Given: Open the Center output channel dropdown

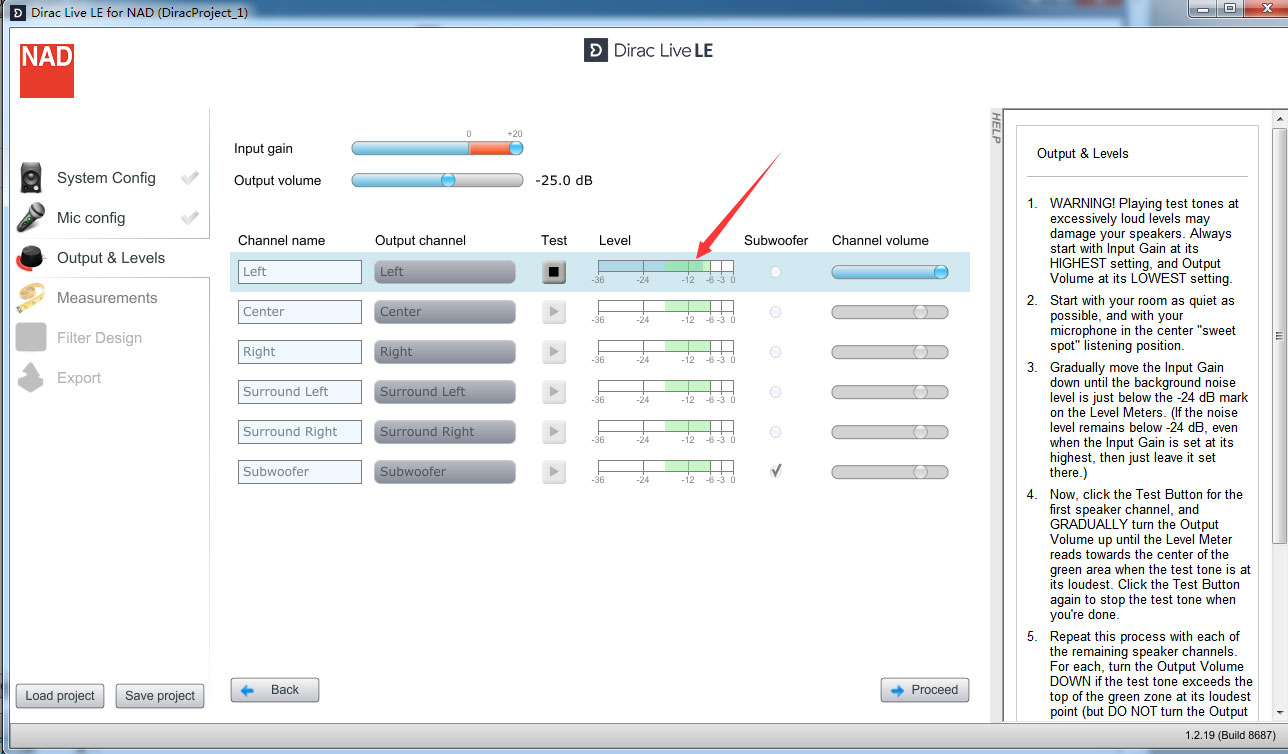Looking at the screenshot, I should tap(445, 312).
